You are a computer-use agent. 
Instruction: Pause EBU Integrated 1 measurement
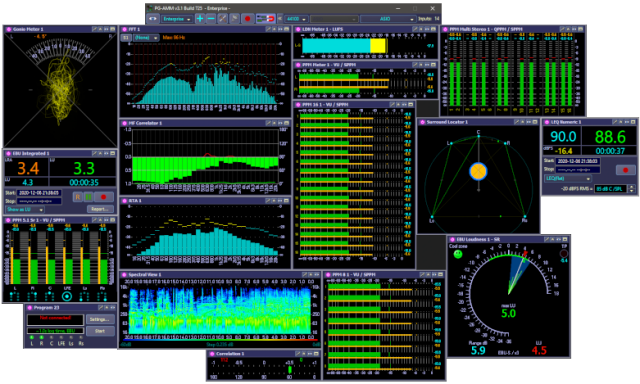[88, 197]
